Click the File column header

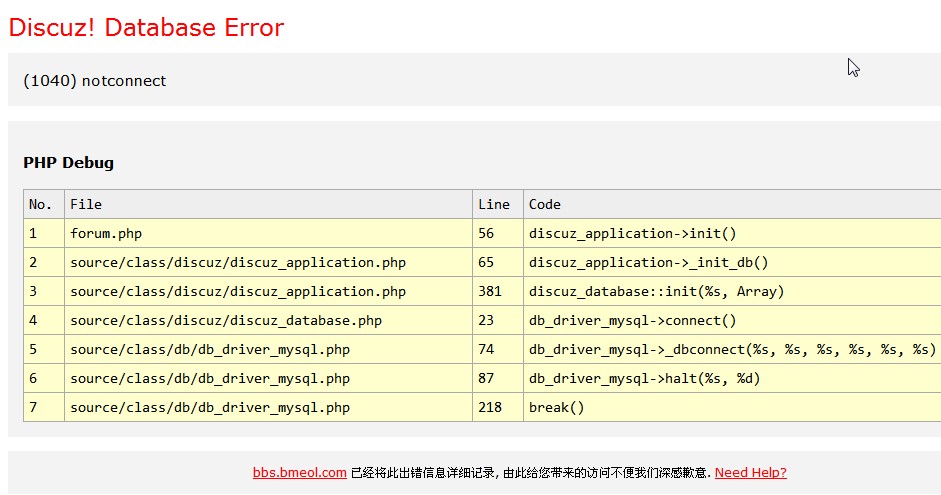[86, 205]
